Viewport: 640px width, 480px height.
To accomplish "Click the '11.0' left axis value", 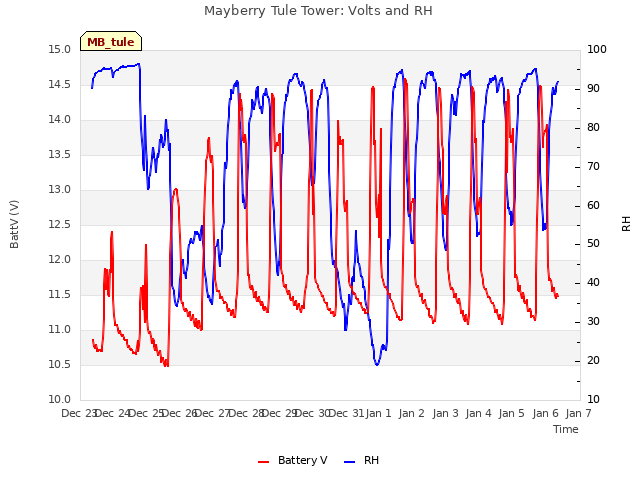I will point(59,330).
